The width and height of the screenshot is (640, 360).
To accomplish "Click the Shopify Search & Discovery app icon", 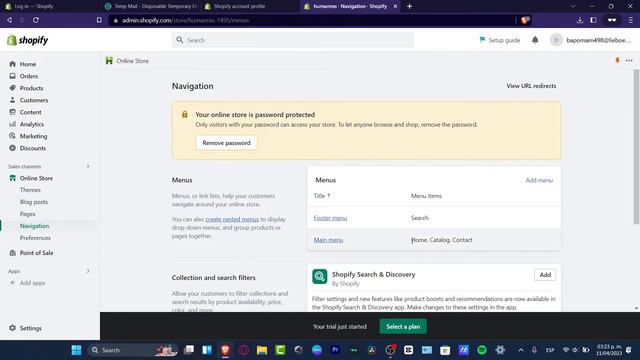I will 320,276.
